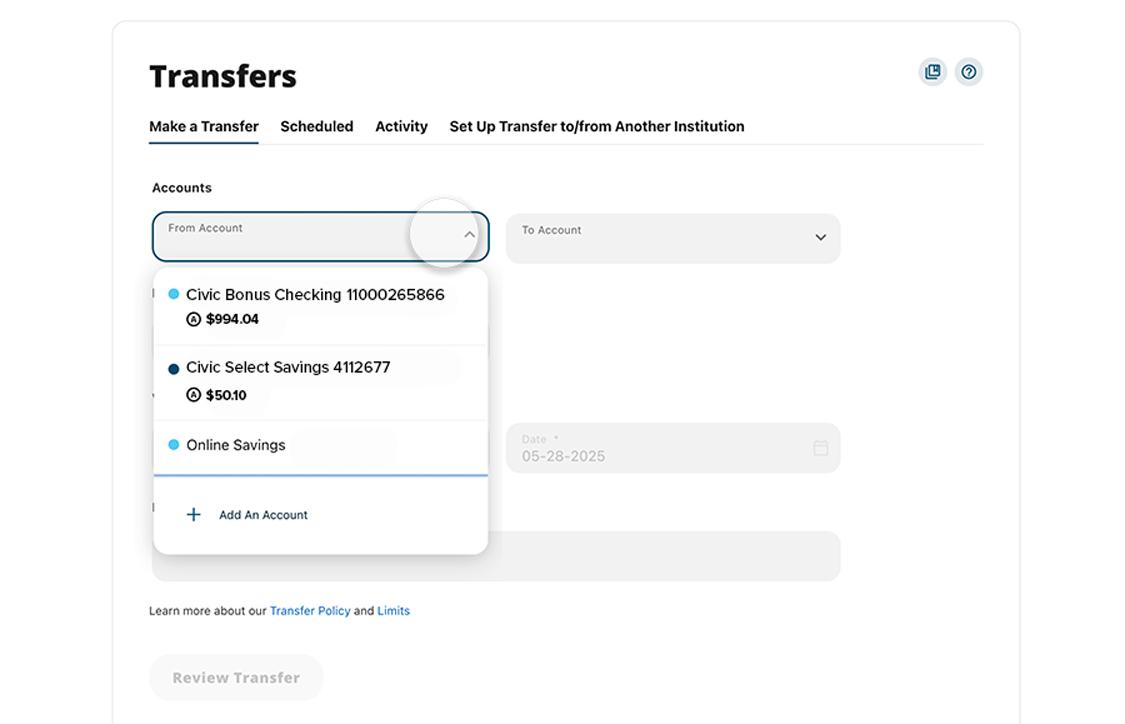1125x724 pixels.
Task: Choose Civic Bonus Checking 11000265866 account
Action: coord(321,307)
